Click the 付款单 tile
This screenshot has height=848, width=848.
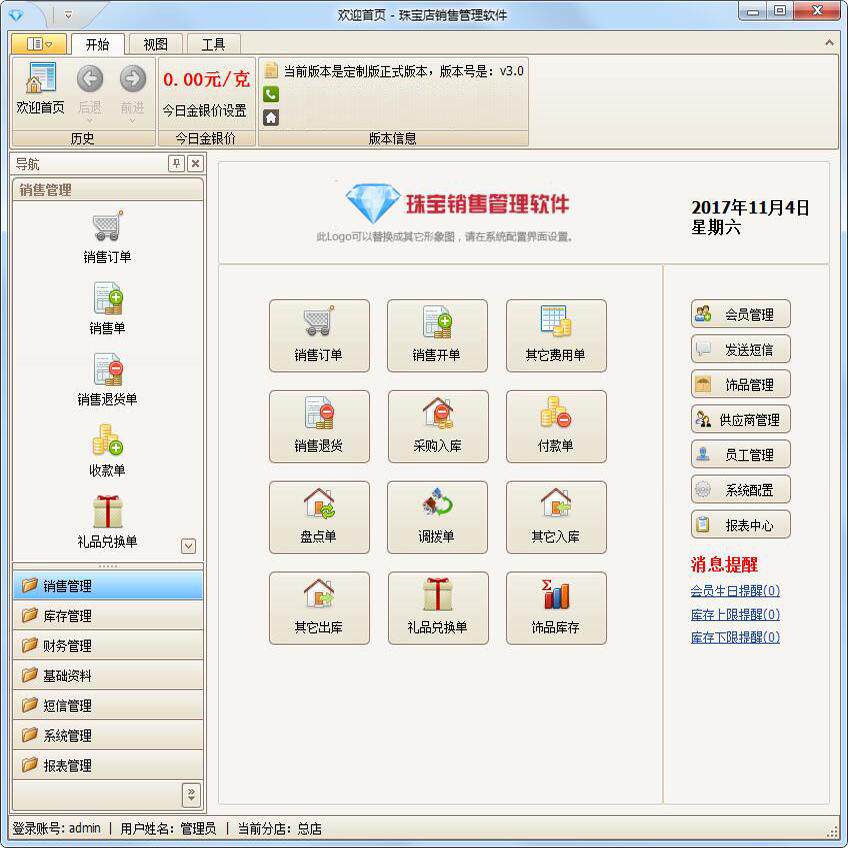(x=556, y=426)
